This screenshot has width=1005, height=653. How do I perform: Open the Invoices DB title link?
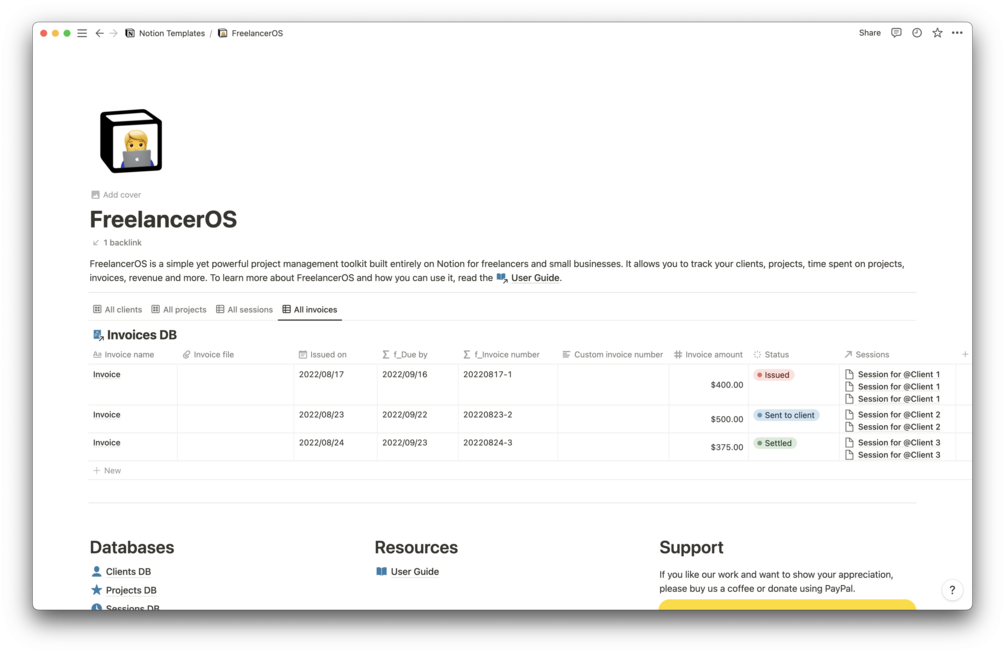click(x=135, y=335)
